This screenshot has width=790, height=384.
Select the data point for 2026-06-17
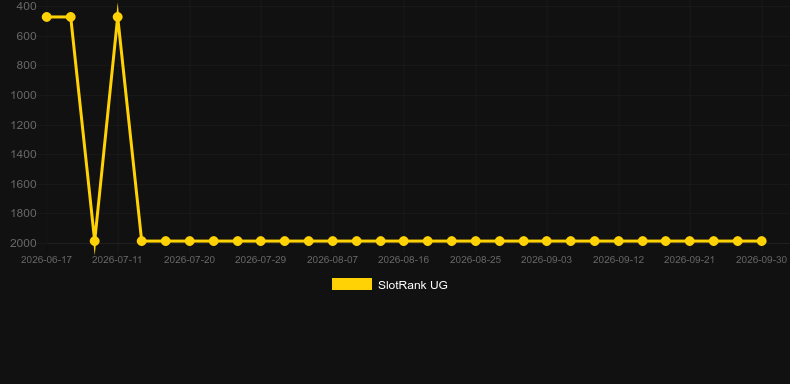click(x=46, y=17)
